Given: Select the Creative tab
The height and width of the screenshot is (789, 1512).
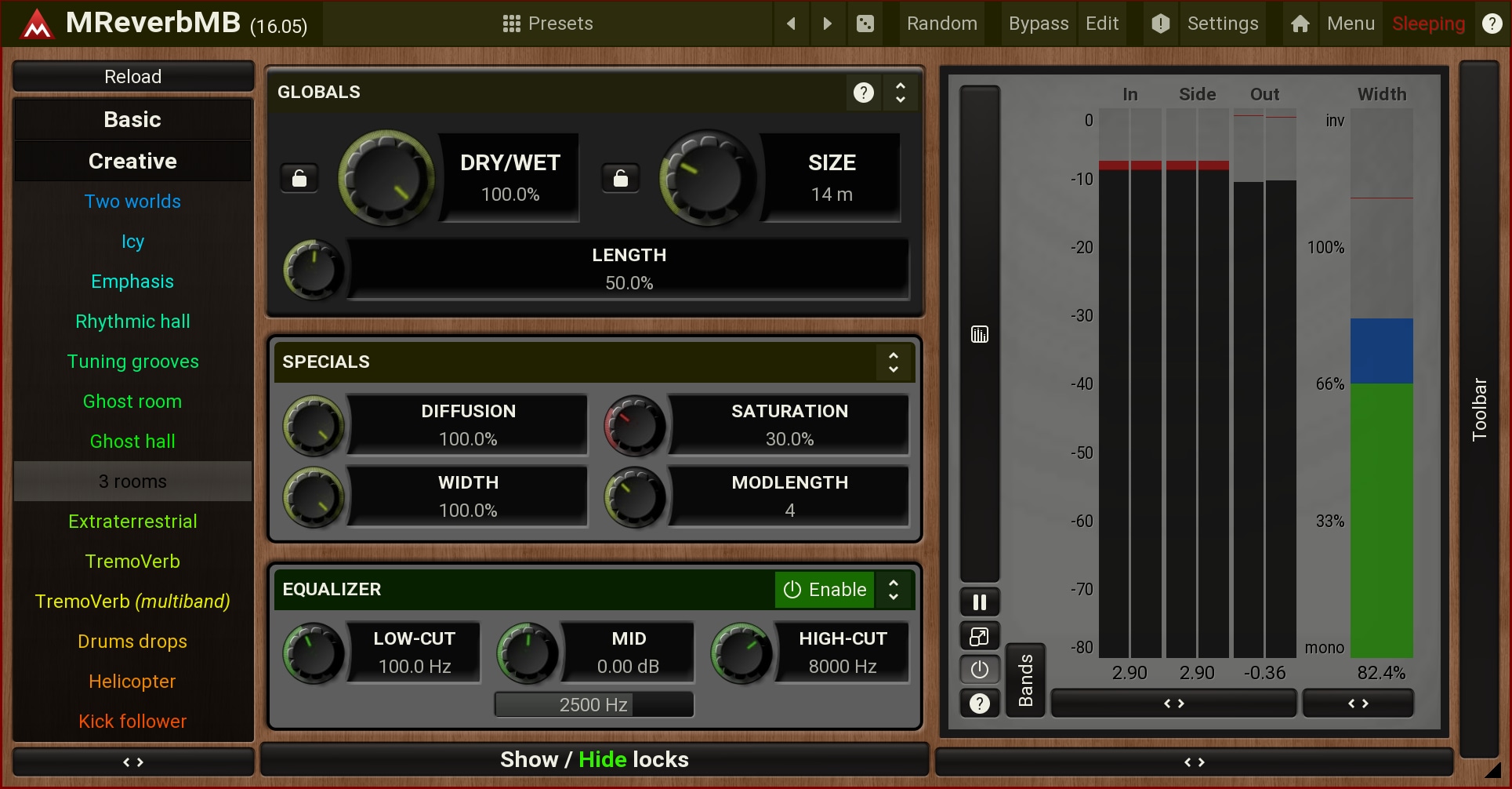Looking at the screenshot, I should click(133, 162).
